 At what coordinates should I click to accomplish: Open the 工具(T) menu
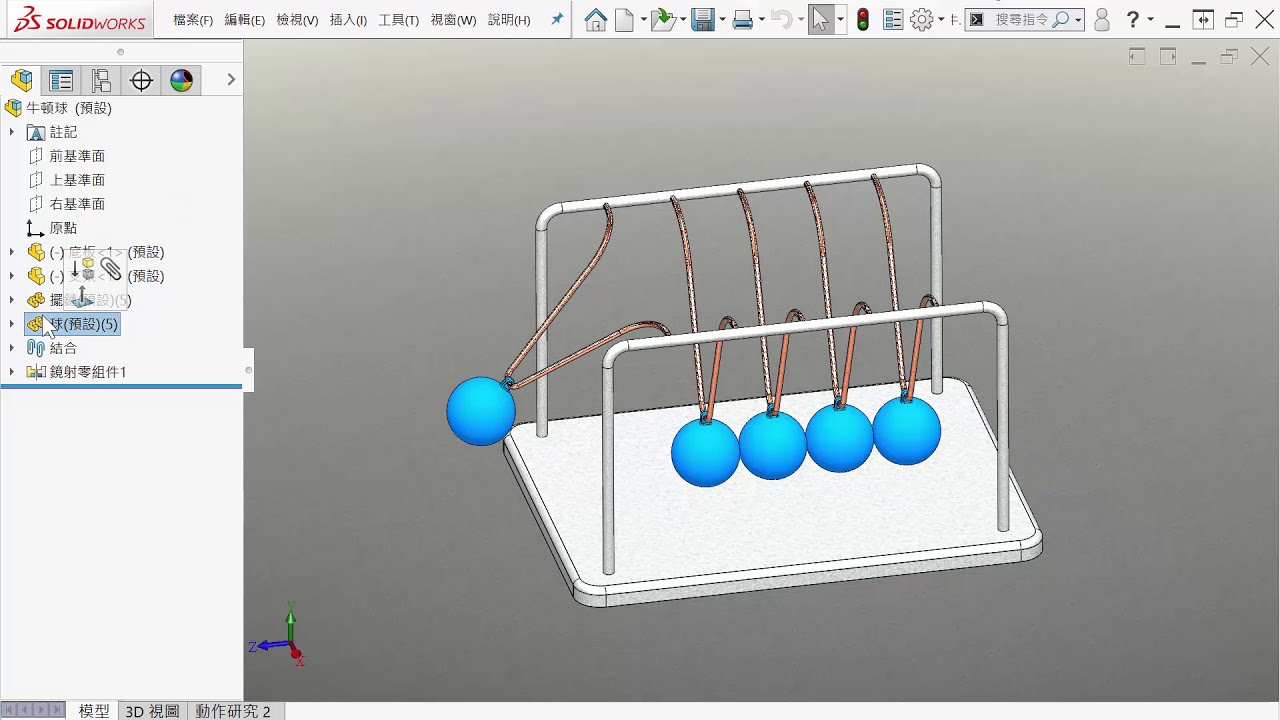click(x=398, y=20)
